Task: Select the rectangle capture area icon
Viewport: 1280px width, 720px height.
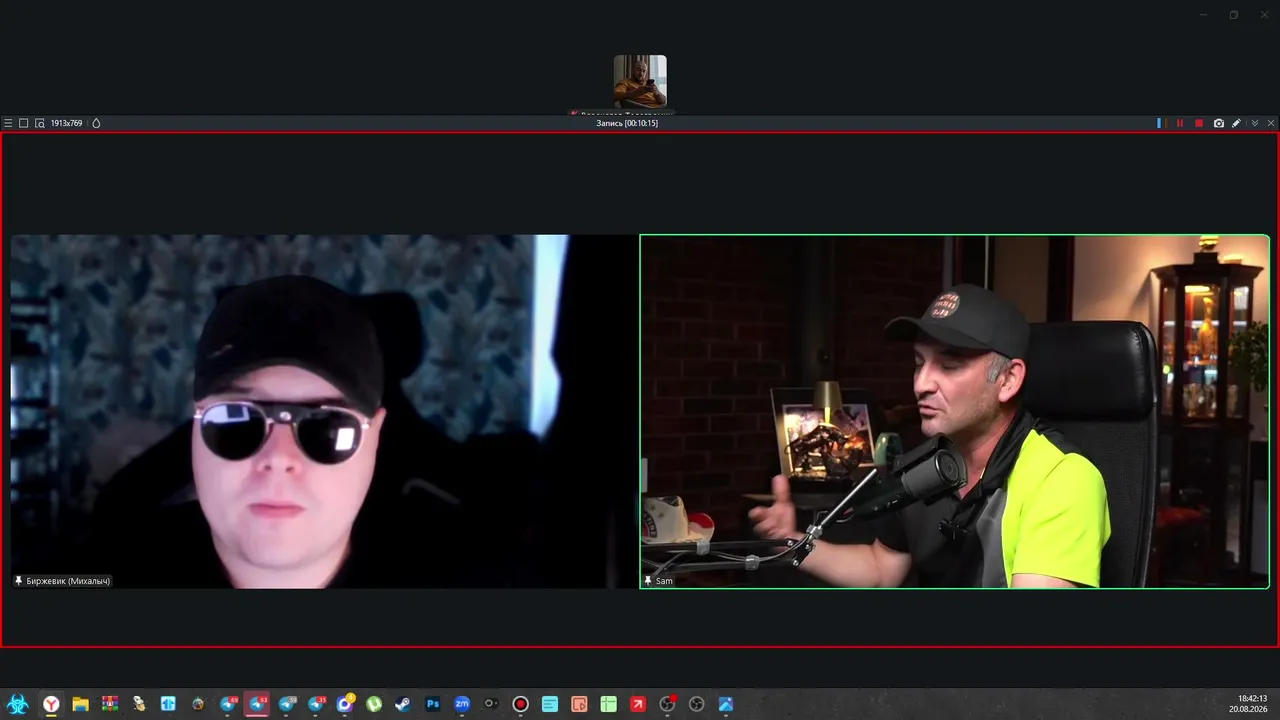Action: (24, 123)
